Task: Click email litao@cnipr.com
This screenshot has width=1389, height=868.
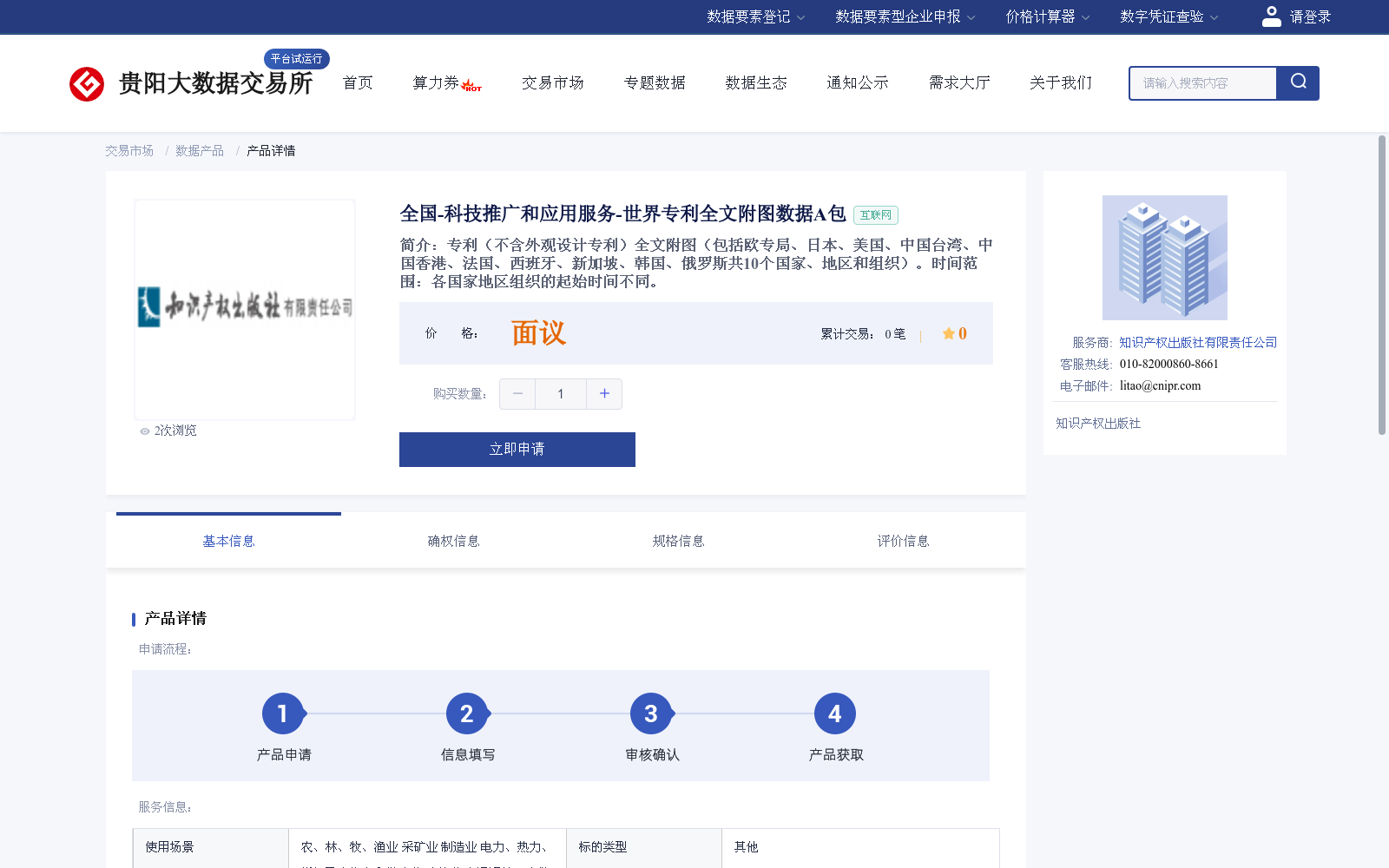Action: [x=1160, y=386]
